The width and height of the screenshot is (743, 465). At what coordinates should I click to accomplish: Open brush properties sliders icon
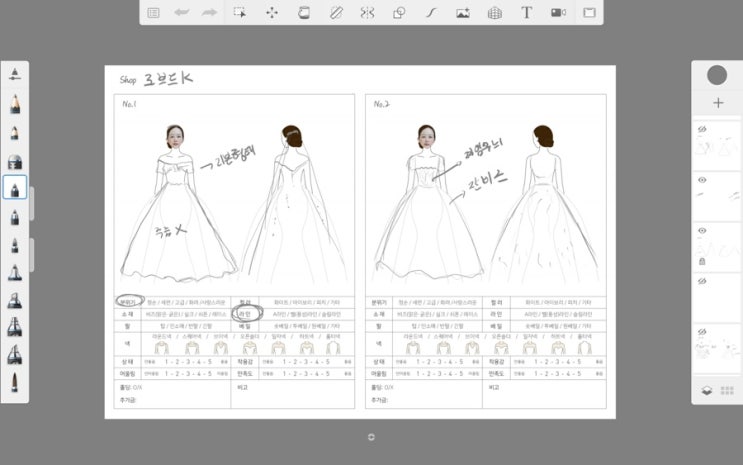15,74
